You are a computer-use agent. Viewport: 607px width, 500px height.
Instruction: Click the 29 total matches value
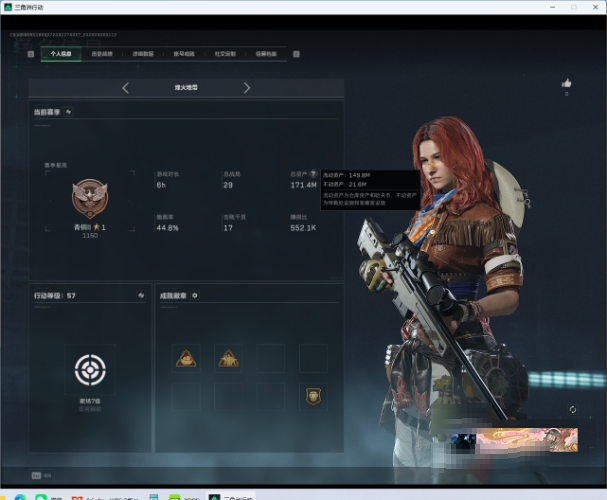tap(228, 185)
